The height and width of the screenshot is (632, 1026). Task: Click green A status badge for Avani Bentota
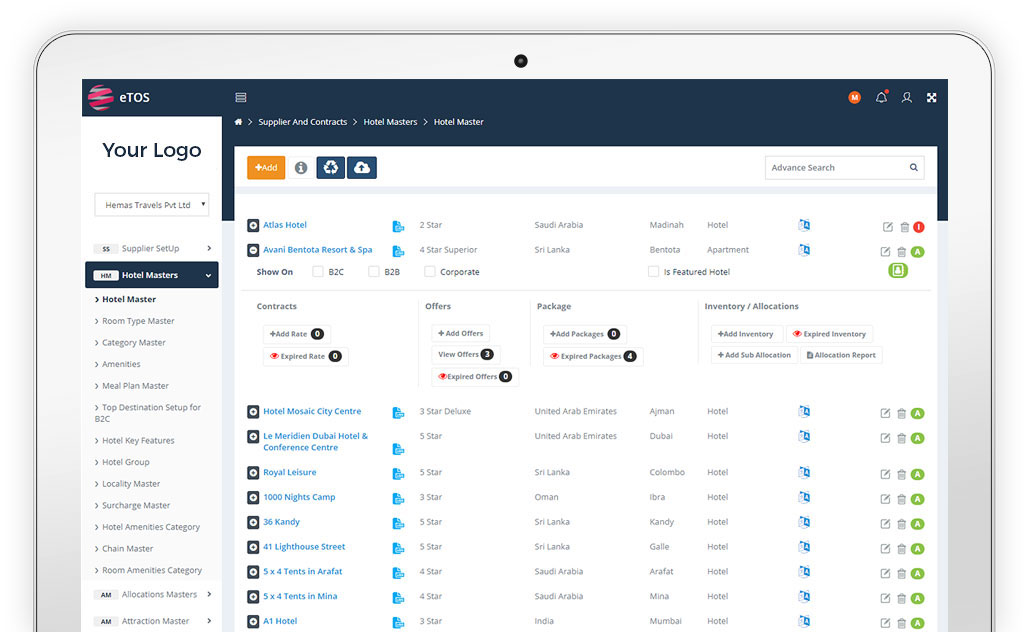917,252
